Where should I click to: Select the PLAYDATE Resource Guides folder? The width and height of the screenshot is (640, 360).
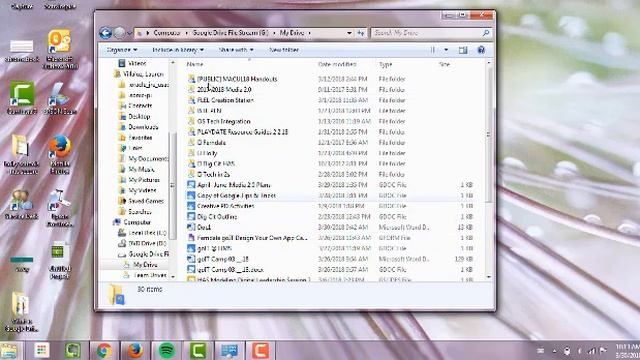coord(242,132)
